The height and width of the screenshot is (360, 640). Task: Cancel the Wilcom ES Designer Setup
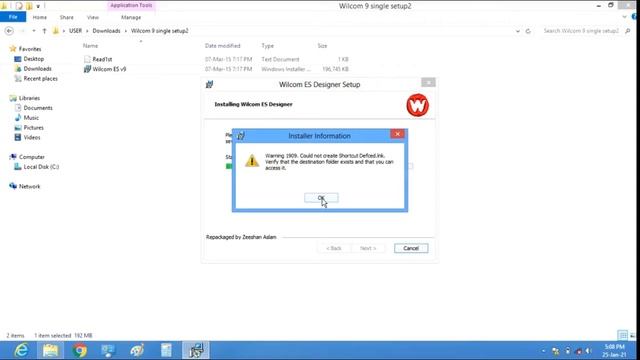411,248
